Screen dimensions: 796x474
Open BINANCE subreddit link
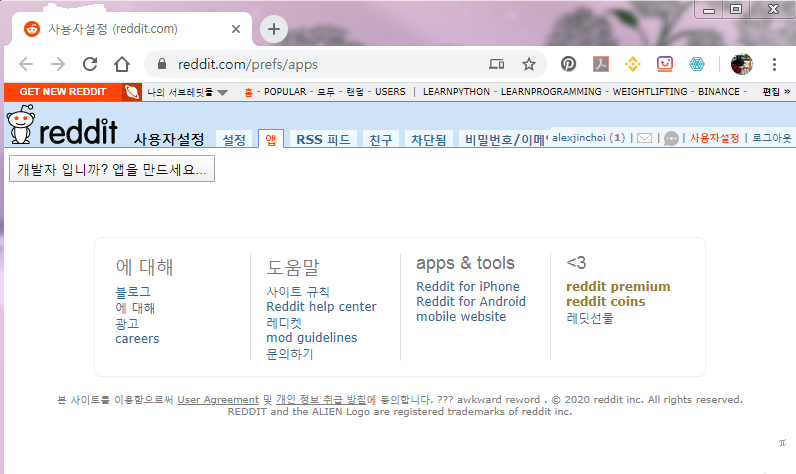[x=719, y=92]
